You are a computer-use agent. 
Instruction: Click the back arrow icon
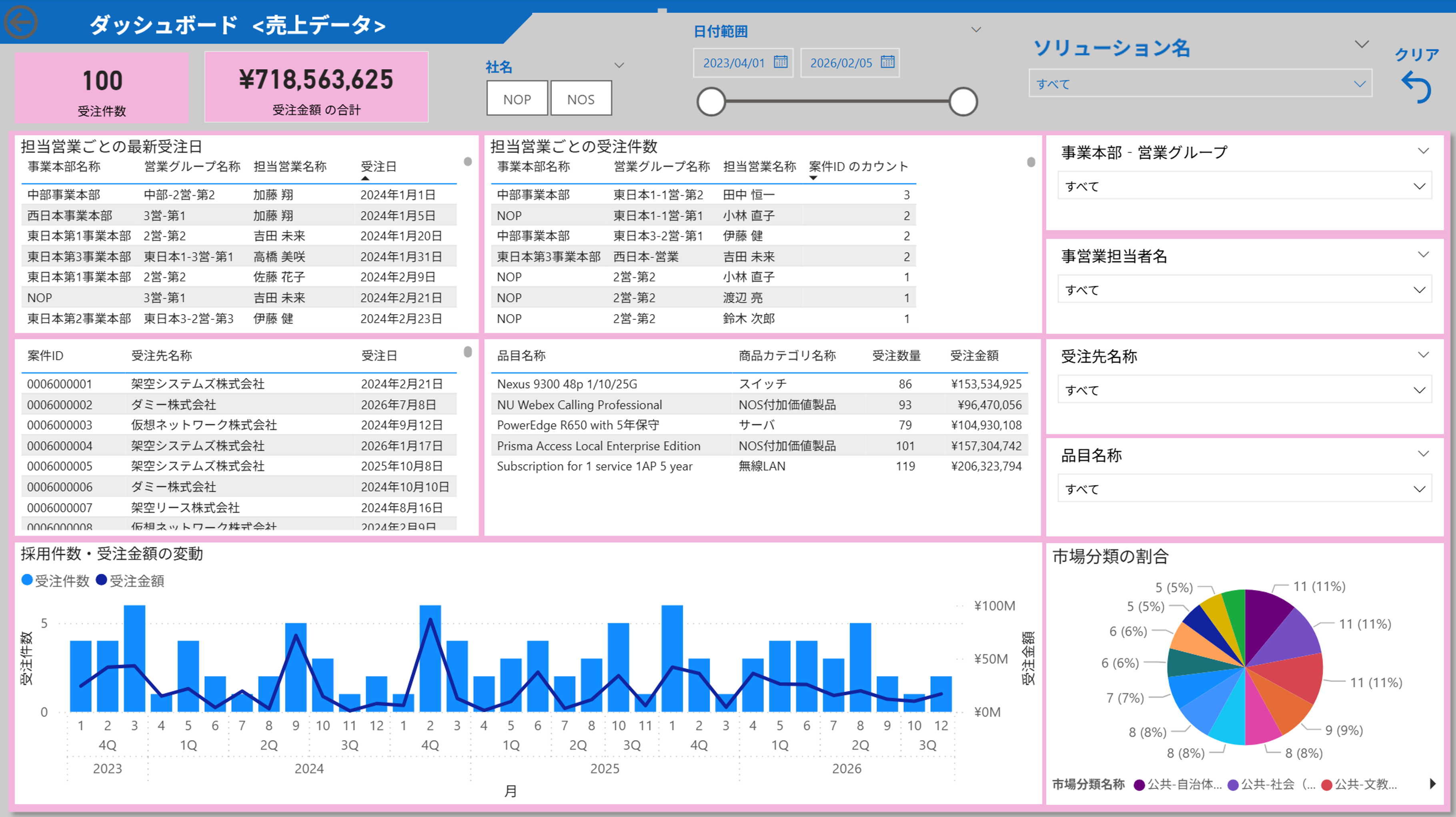coord(20,22)
